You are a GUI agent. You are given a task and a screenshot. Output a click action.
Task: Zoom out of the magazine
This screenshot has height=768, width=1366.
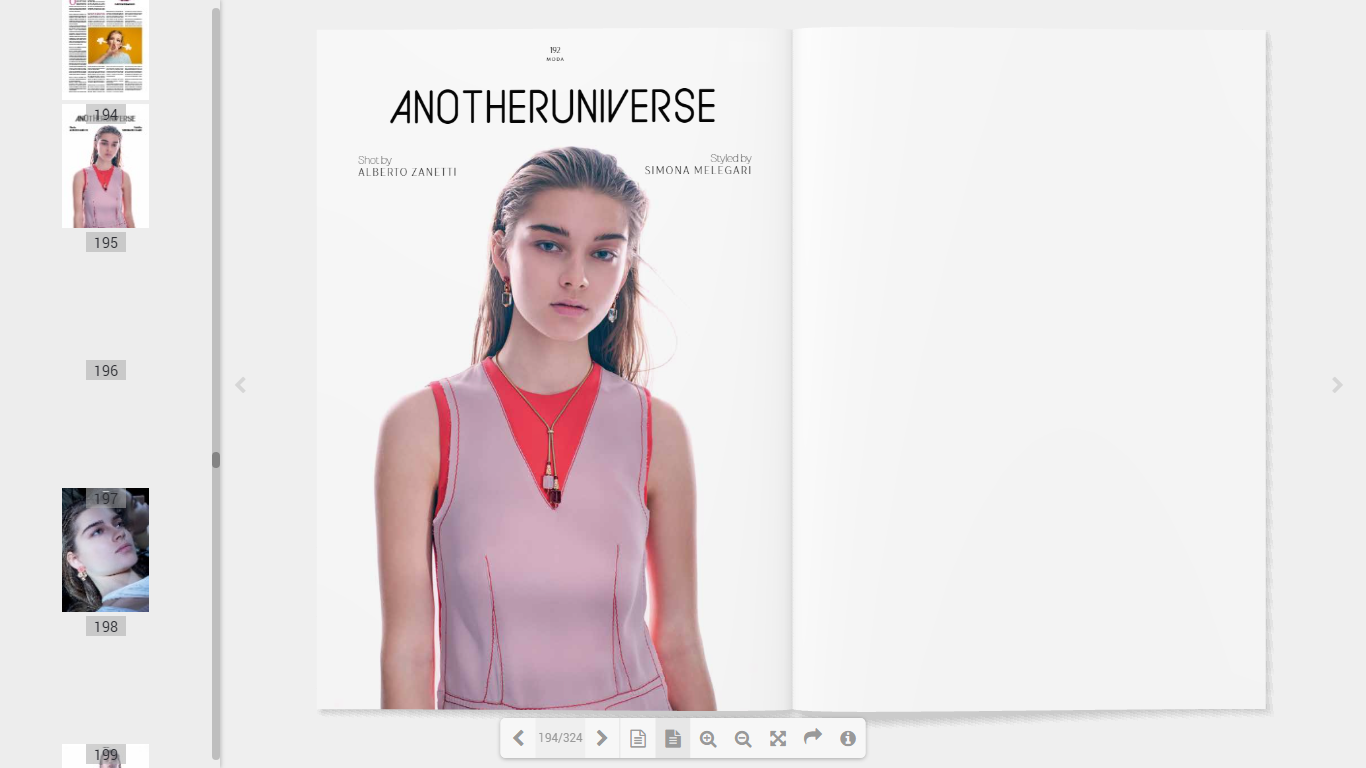coord(743,739)
